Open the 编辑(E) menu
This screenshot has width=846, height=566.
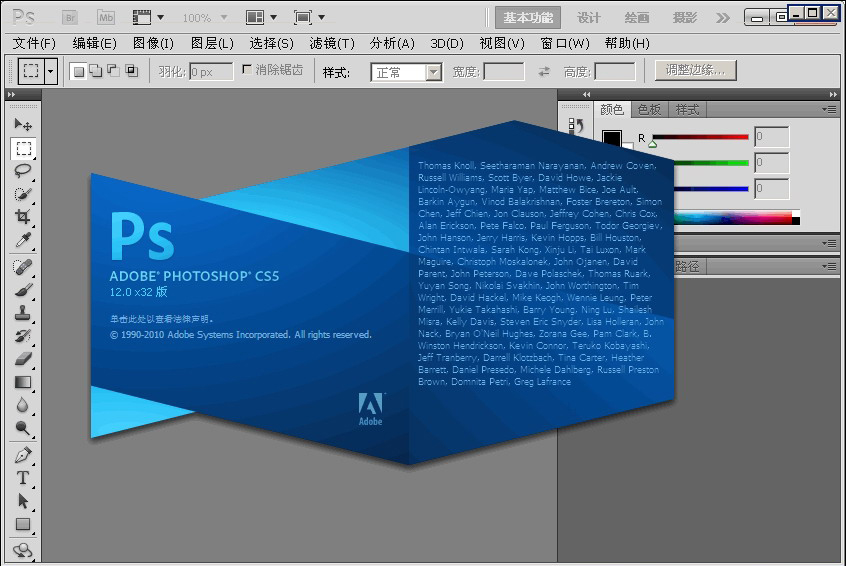[x=94, y=43]
